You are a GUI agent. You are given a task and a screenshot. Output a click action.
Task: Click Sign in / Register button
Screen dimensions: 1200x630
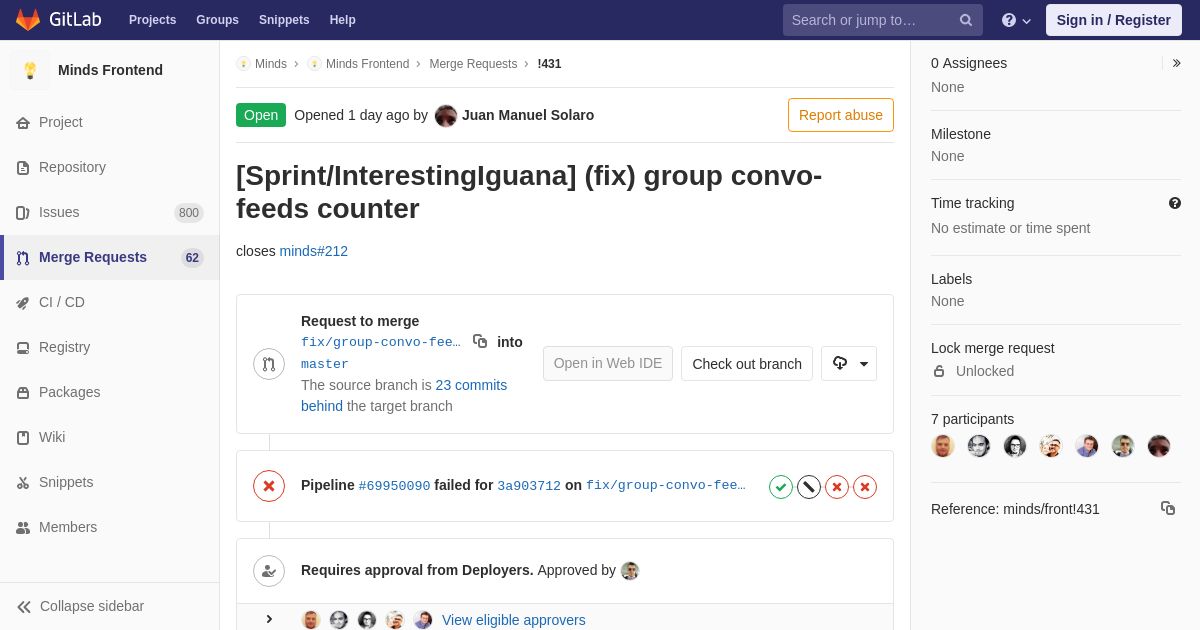point(1113,20)
